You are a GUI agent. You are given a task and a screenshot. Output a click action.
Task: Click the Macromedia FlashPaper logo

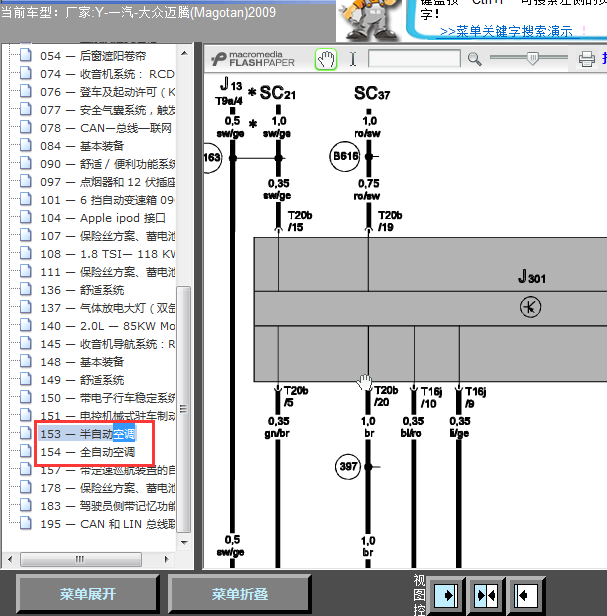tap(253, 59)
